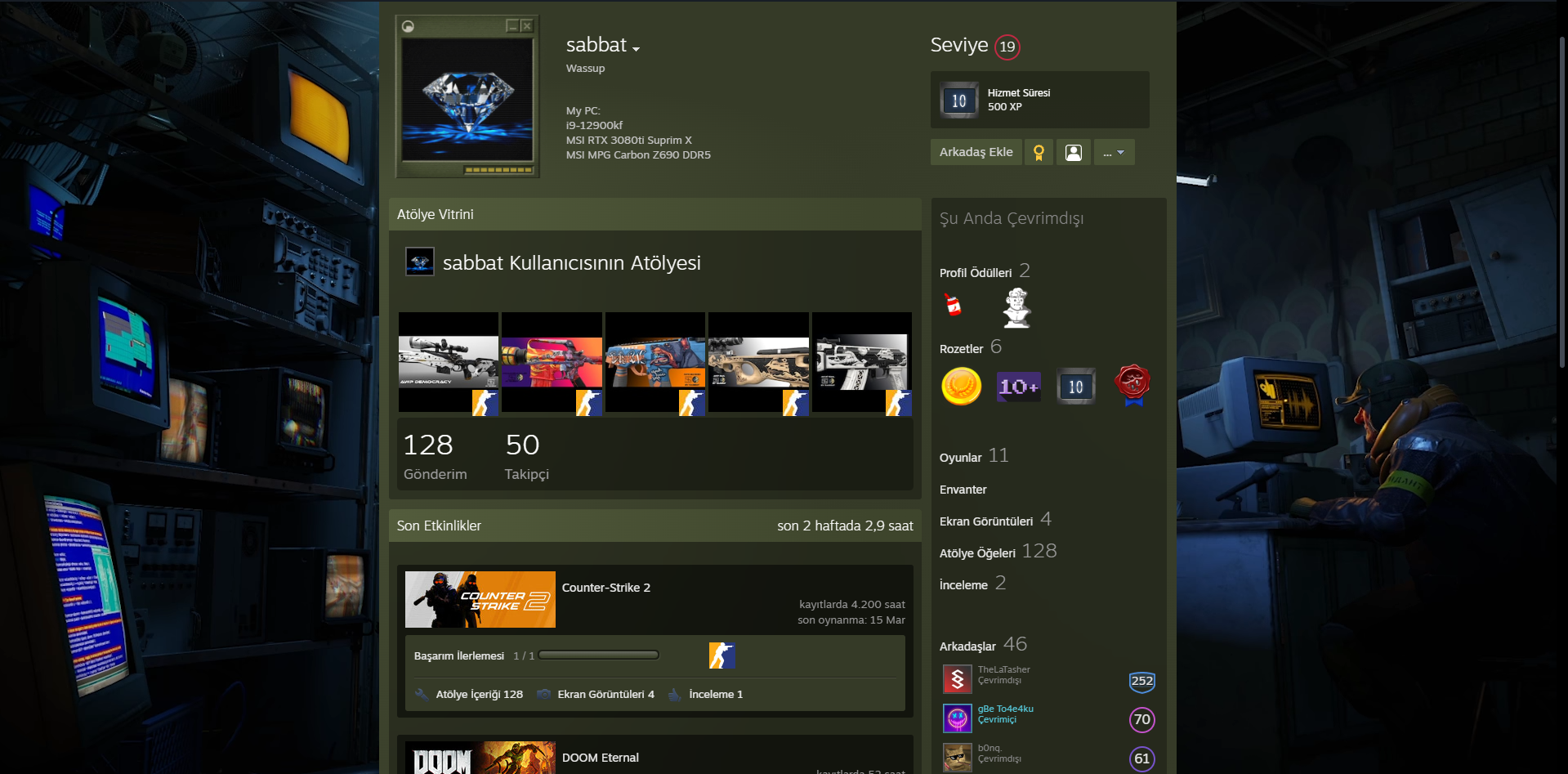Click the level 70 friend badge
1568x774 pixels.
[1142, 719]
